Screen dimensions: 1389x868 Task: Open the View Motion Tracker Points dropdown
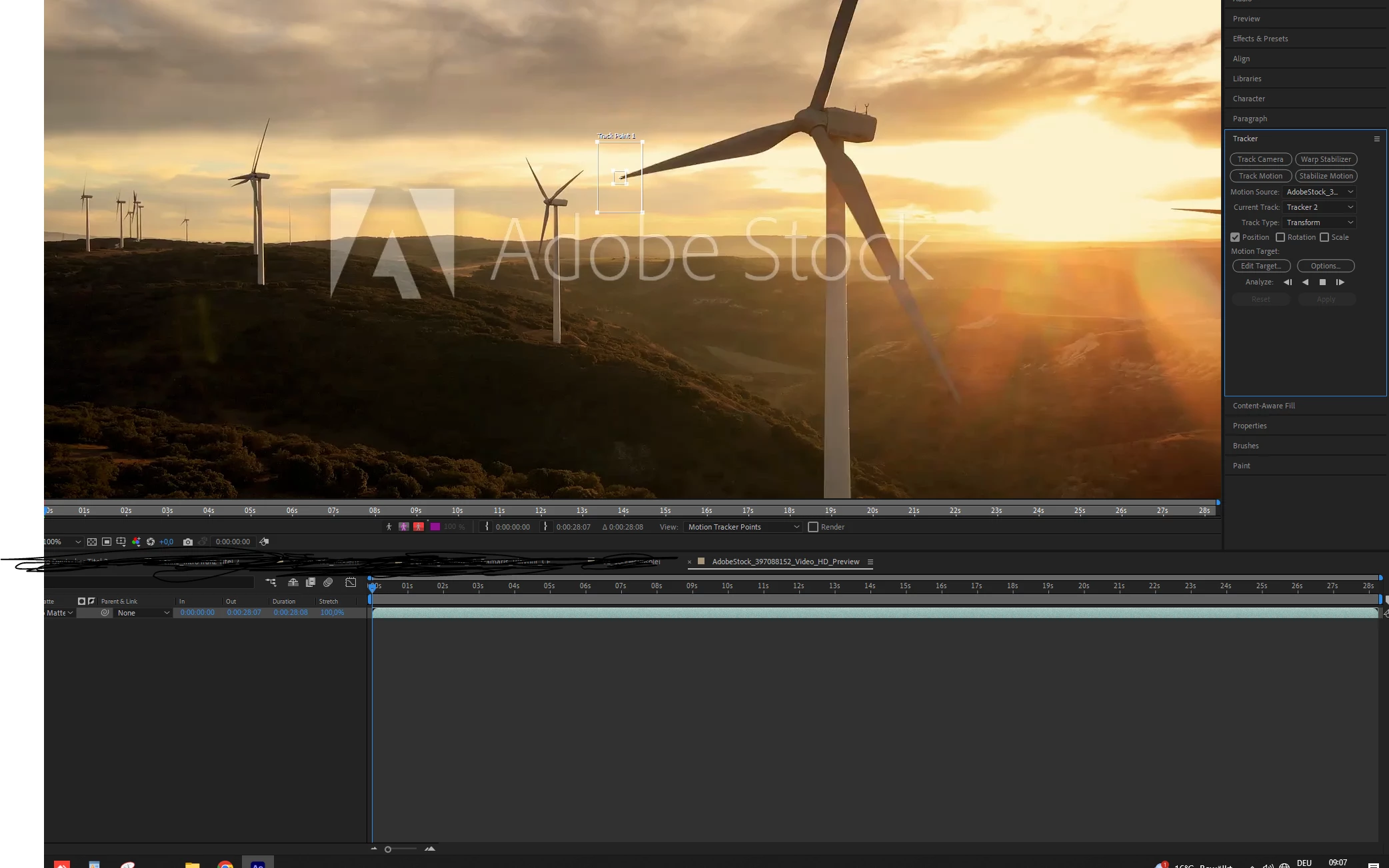(x=742, y=527)
